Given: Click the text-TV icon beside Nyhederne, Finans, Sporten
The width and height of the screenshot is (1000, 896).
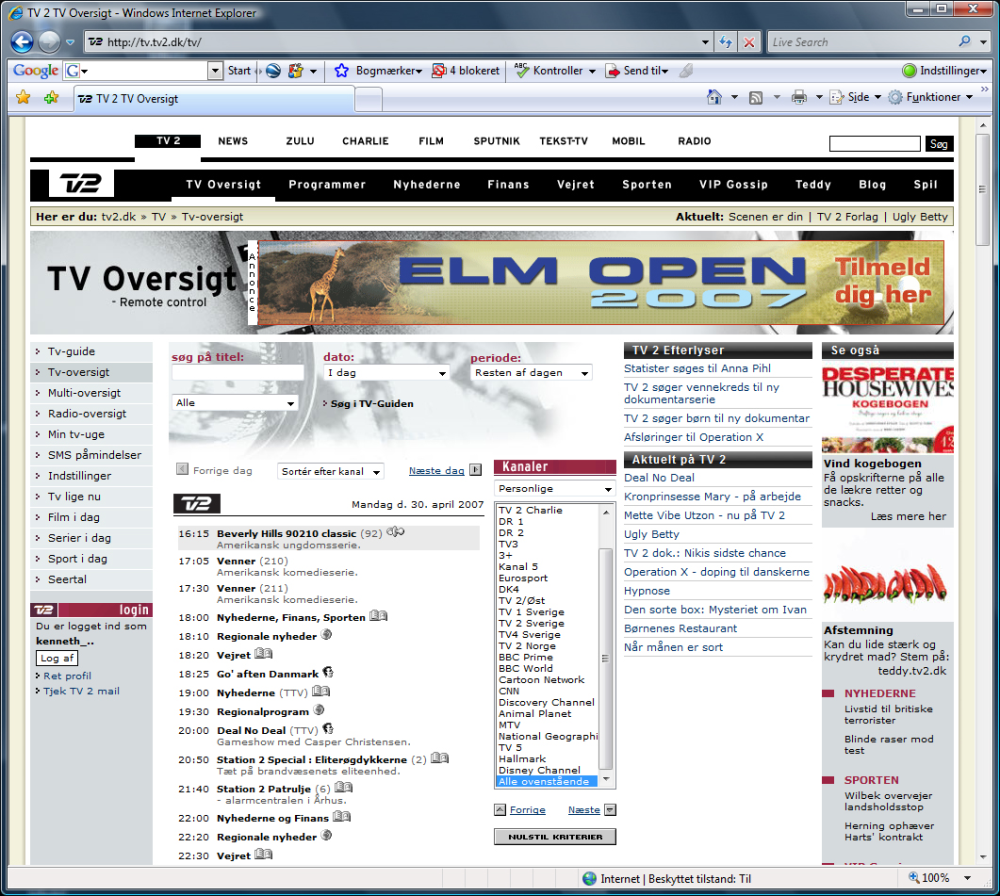Looking at the screenshot, I should click(378, 615).
